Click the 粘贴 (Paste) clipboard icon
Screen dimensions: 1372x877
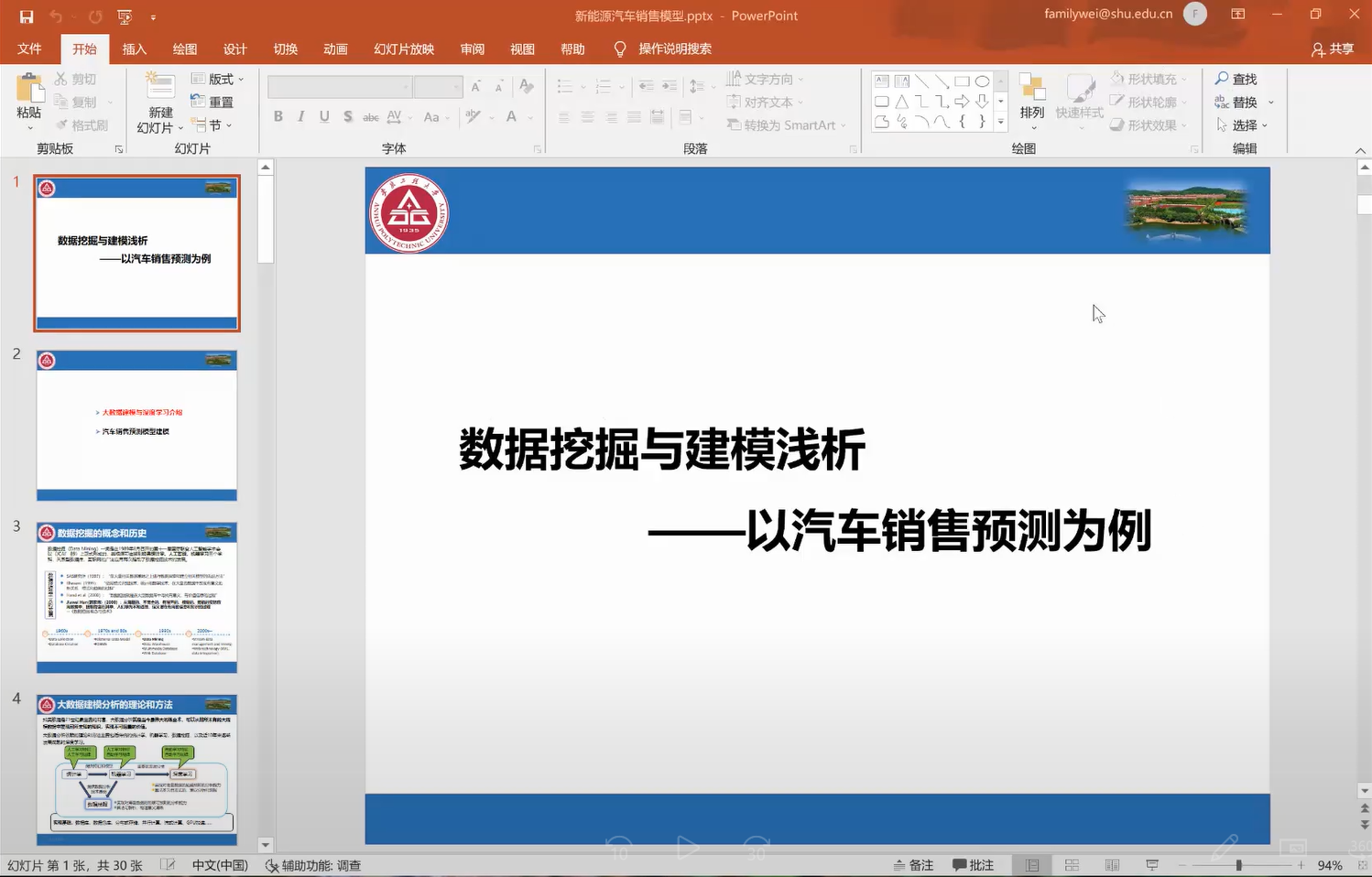[29, 91]
